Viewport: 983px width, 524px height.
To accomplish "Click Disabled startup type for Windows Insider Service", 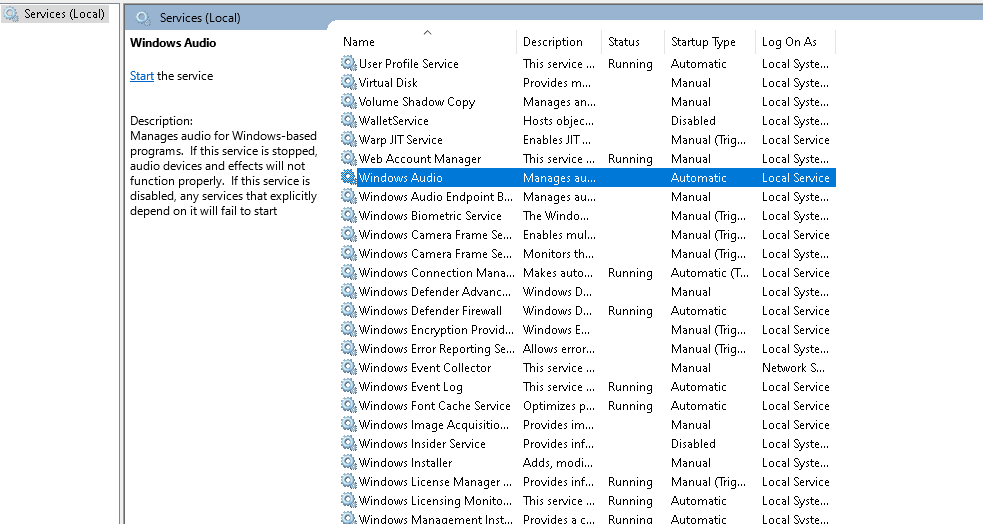I will 693,444.
